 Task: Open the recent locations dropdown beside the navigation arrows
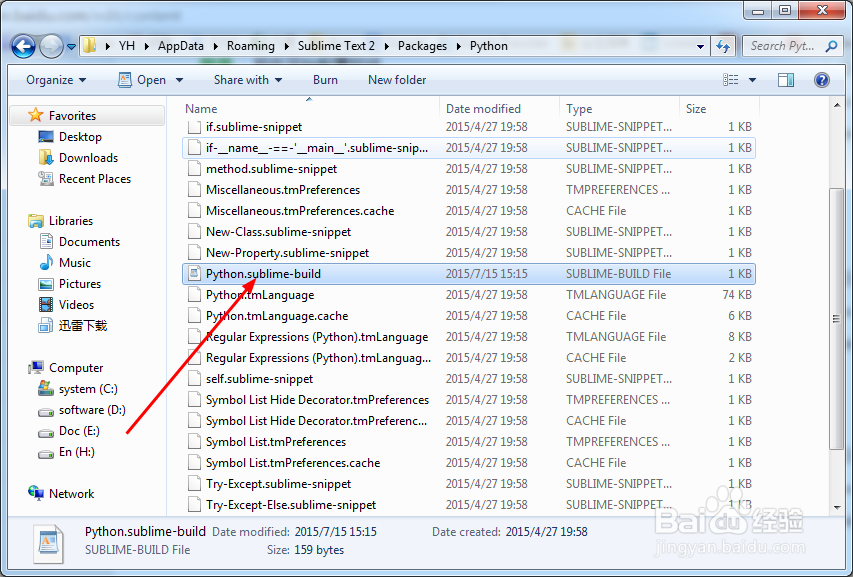pyautogui.click(x=71, y=47)
